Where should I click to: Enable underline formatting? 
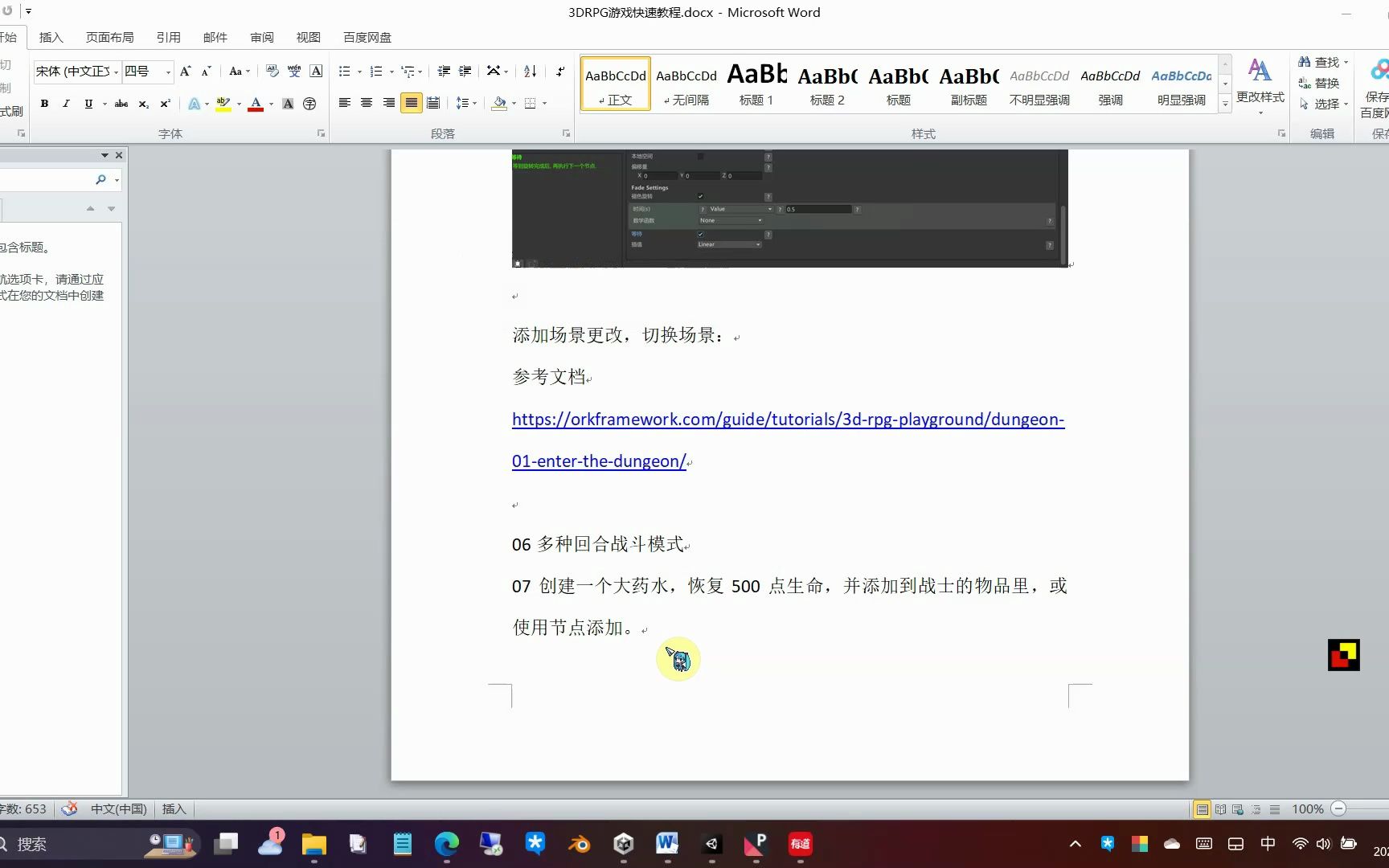tap(88, 103)
